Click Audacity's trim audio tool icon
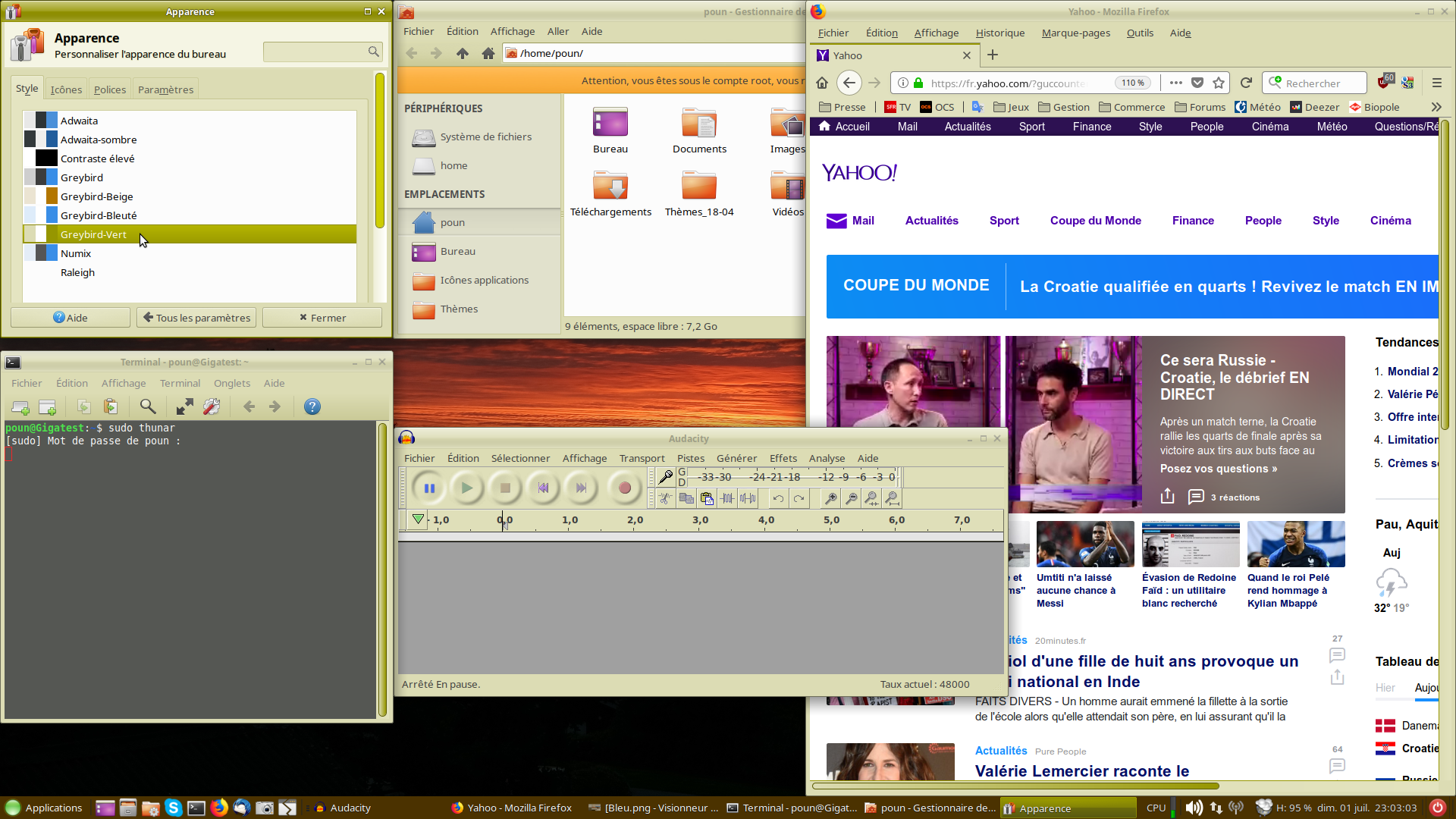Viewport: 1456px width, 819px height. [727, 498]
